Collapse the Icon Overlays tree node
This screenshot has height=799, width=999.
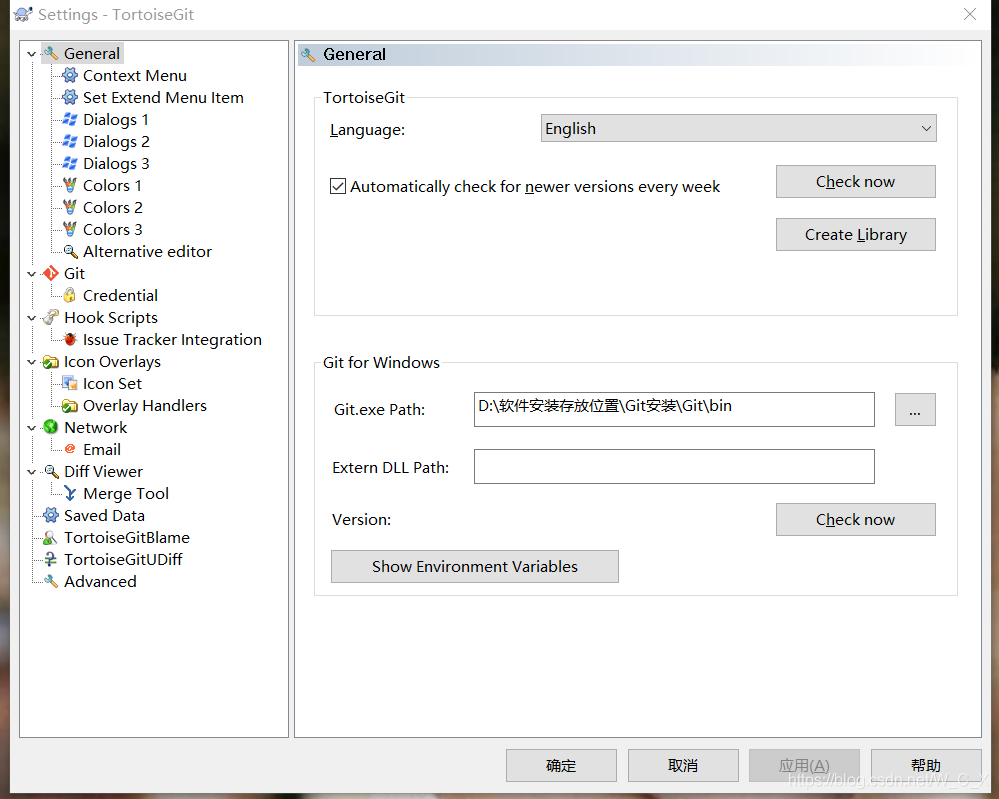point(31,362)
